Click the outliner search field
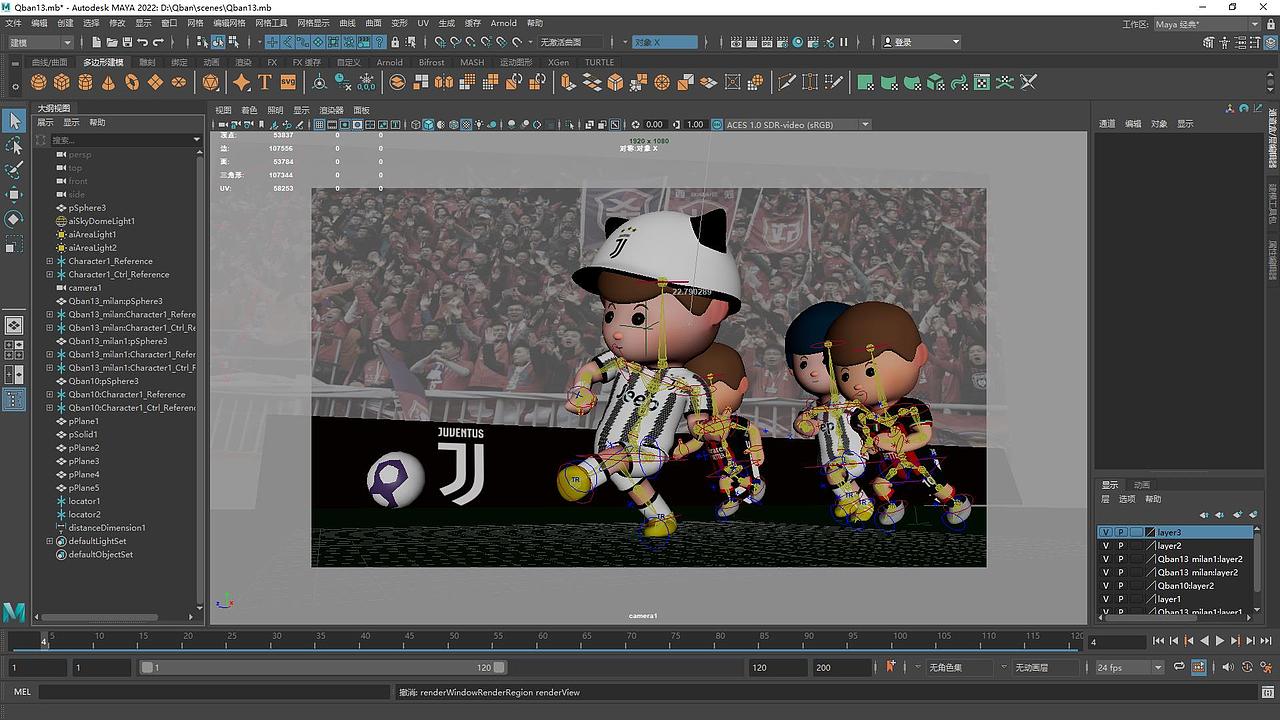The image size is (1280, 720). click(120, 140)
